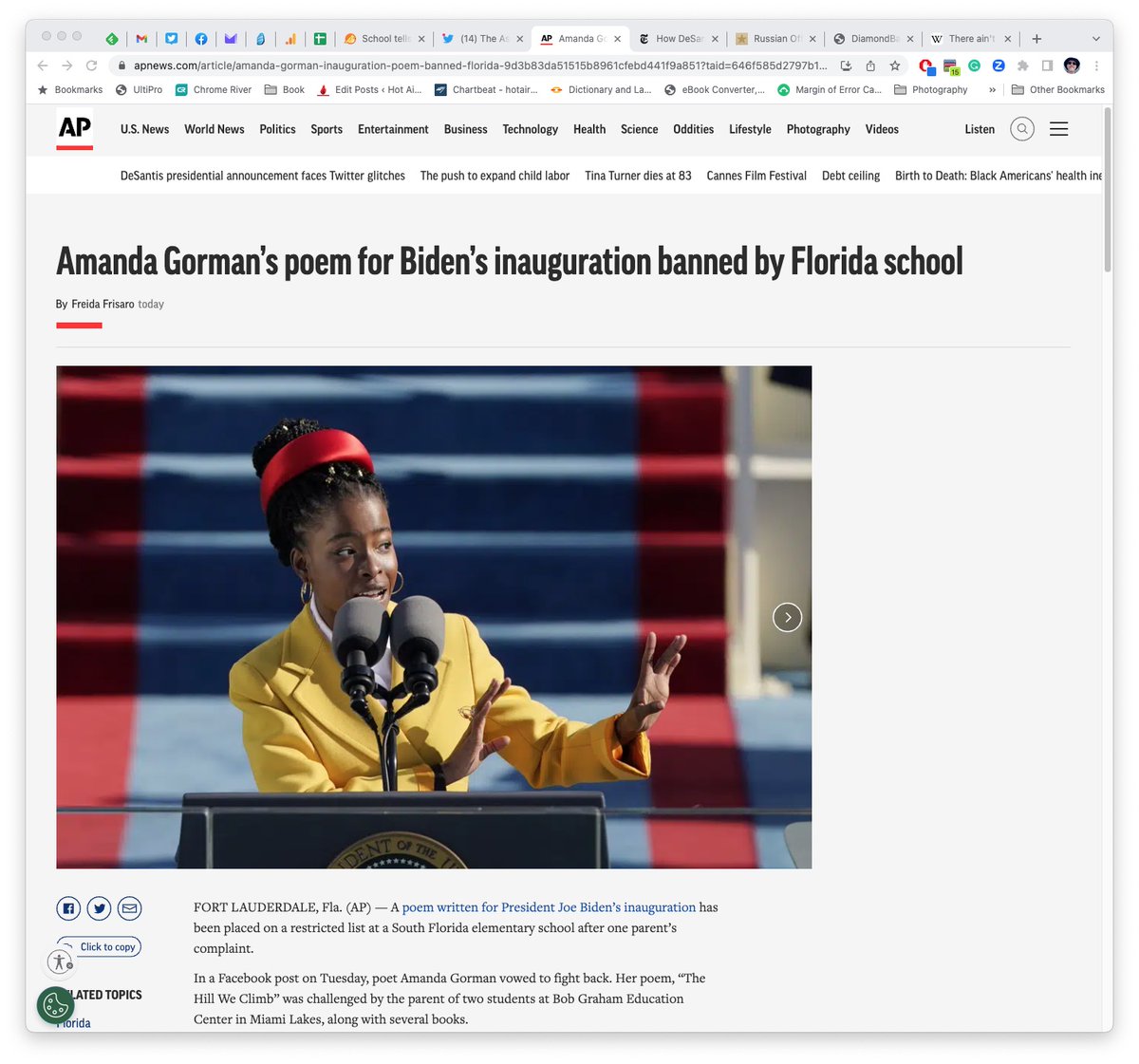Open the cookie preferences icon
Image resolution: width=1139 pixels, height=1064 pixels.
(x=56, y=1005)
